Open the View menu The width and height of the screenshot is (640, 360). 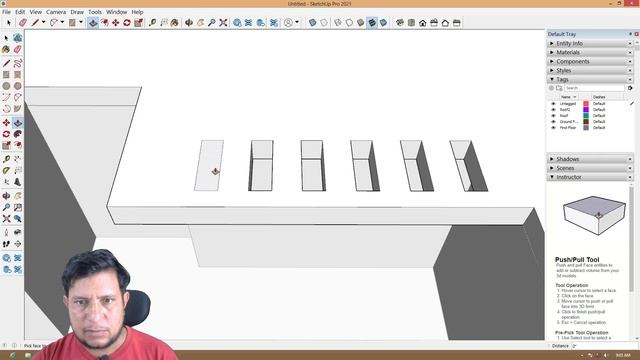(36, 12)
